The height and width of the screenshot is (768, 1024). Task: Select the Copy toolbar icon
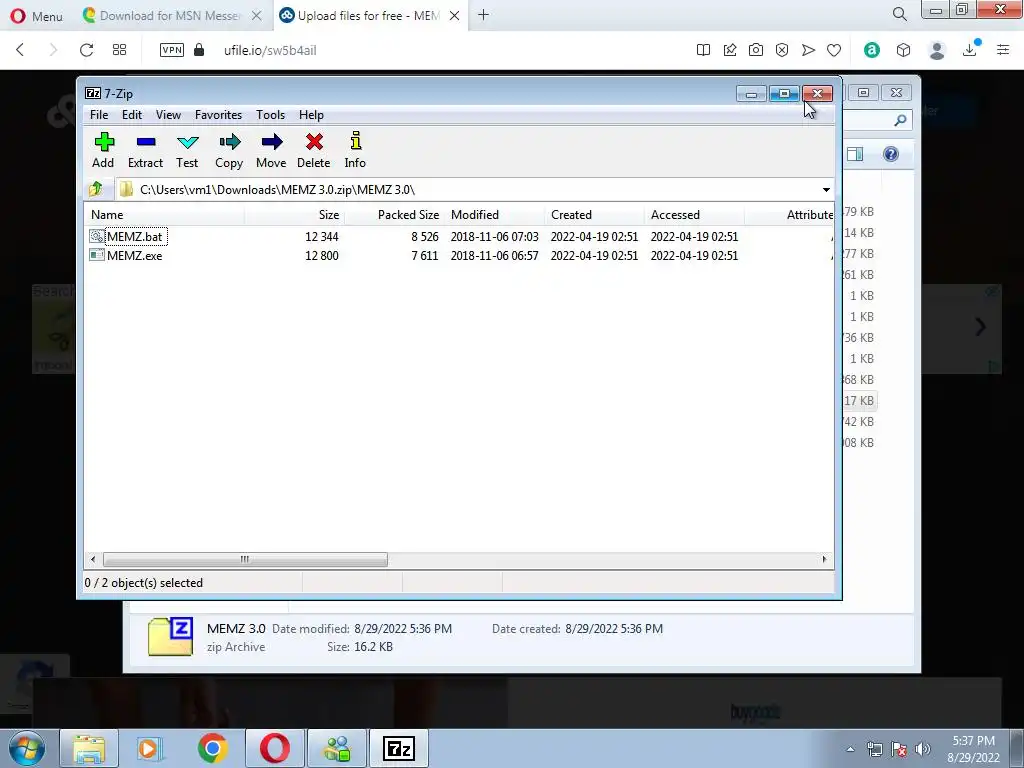click(x=229, y=150)
